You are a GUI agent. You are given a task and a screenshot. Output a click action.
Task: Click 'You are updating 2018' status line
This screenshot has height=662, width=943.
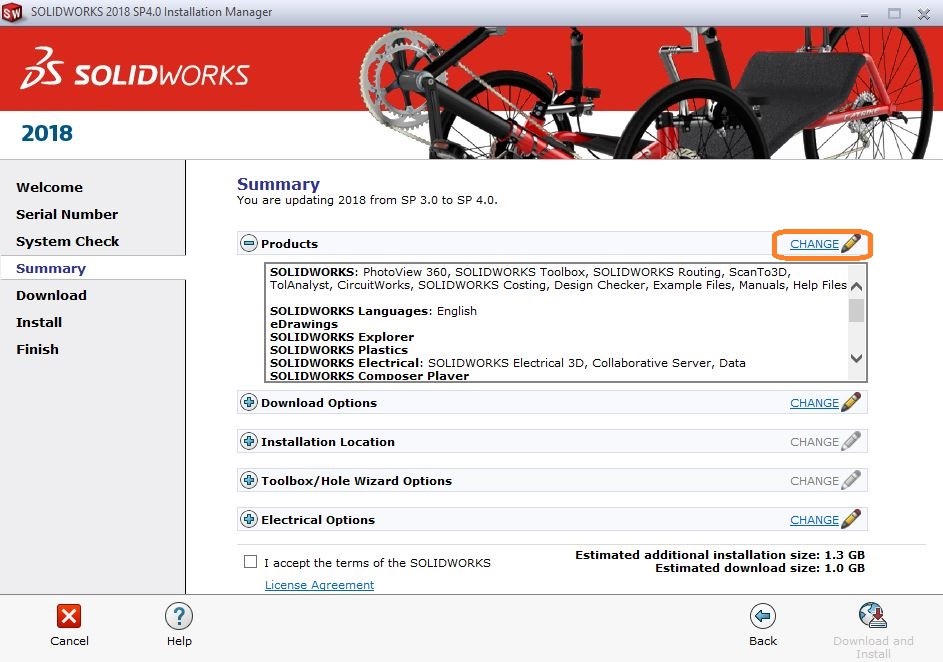point(367,200)
